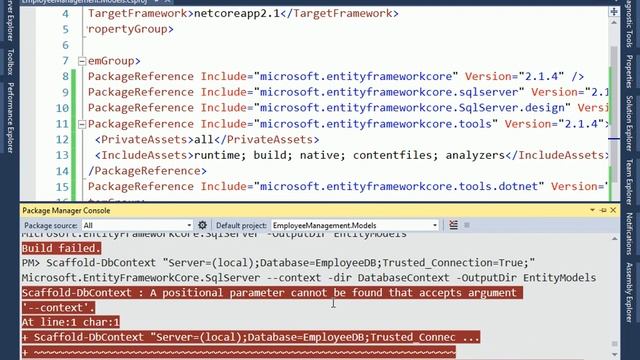Open the Properties side tab

coord(629,71)
